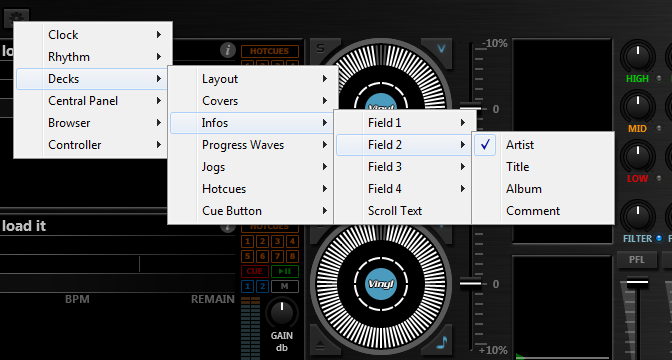Viewport: 672px width, 360px height.
Task: Click the channel volume fader below PFL
Action: point(637,283)
